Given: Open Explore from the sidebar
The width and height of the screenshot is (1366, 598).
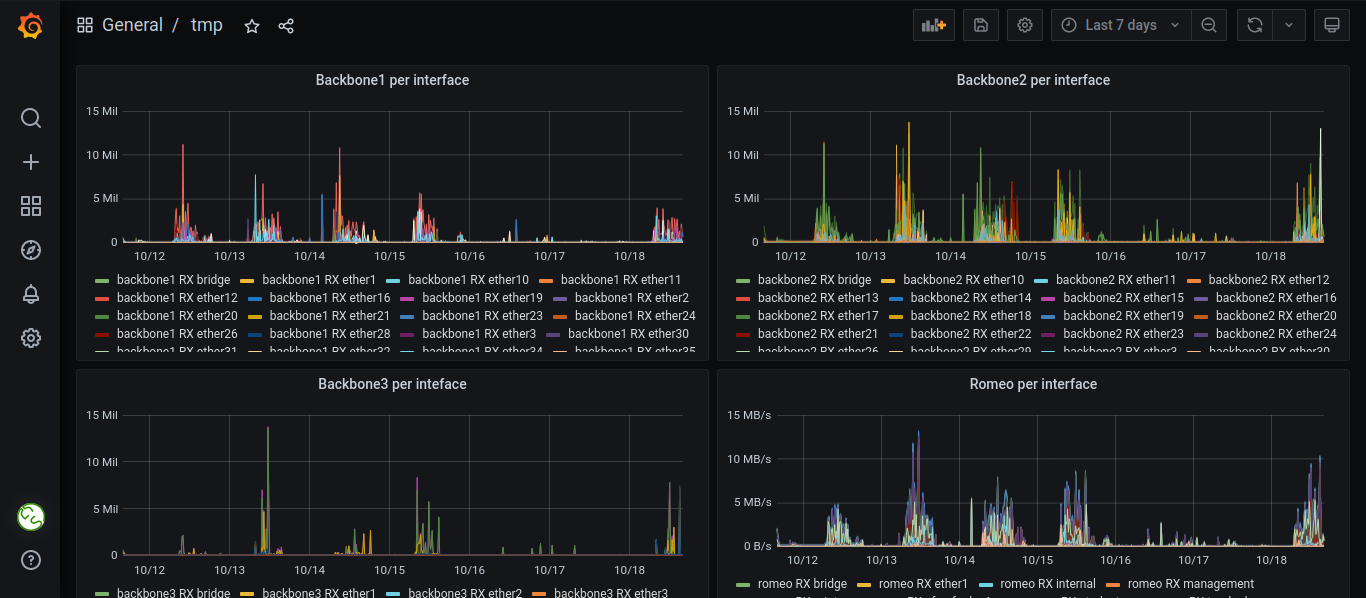Looking at the screenshot, I should pyautogui.click(x=30, y=250).
